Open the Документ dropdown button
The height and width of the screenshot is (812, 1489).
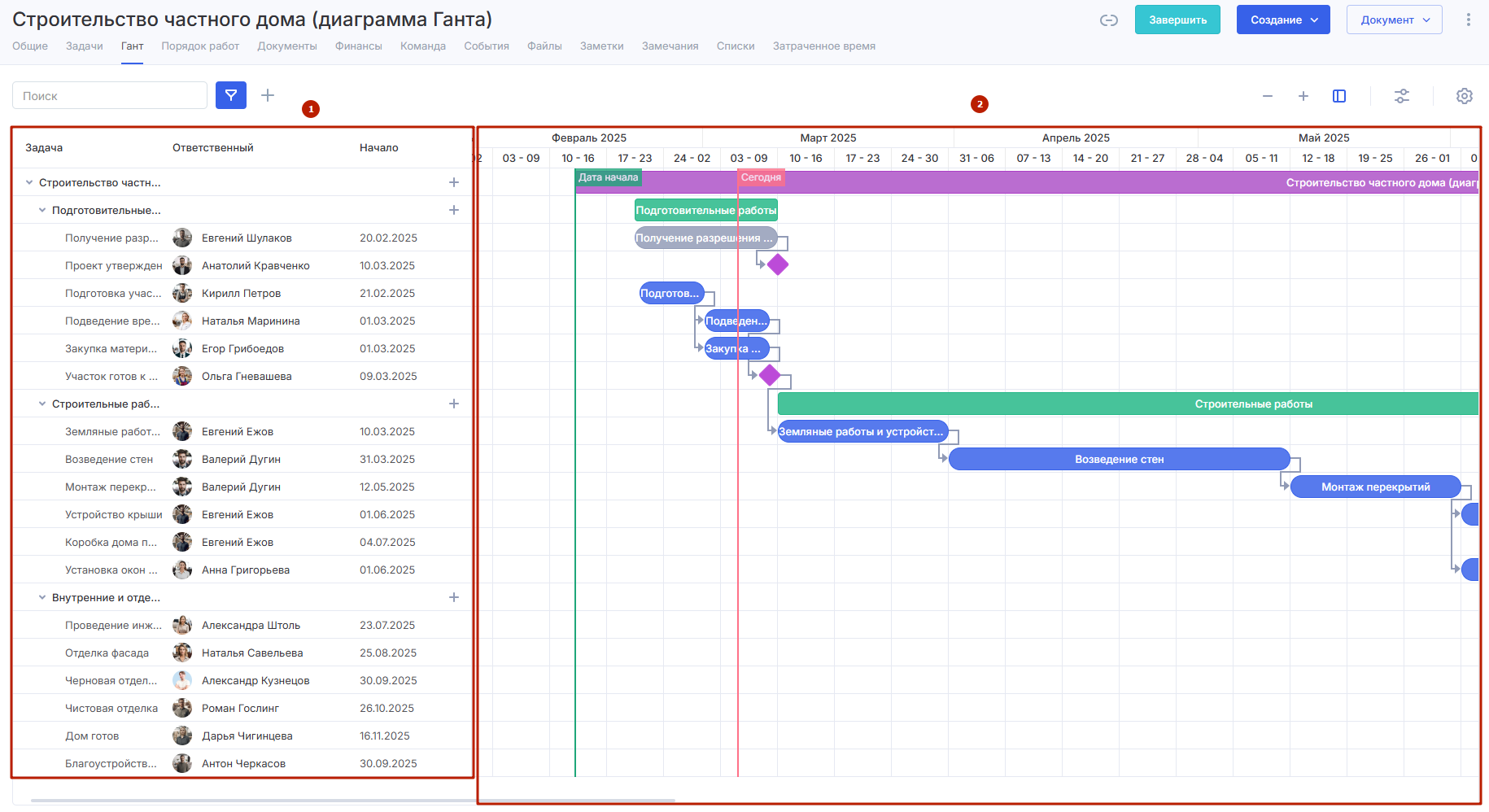pos(1395,20)
